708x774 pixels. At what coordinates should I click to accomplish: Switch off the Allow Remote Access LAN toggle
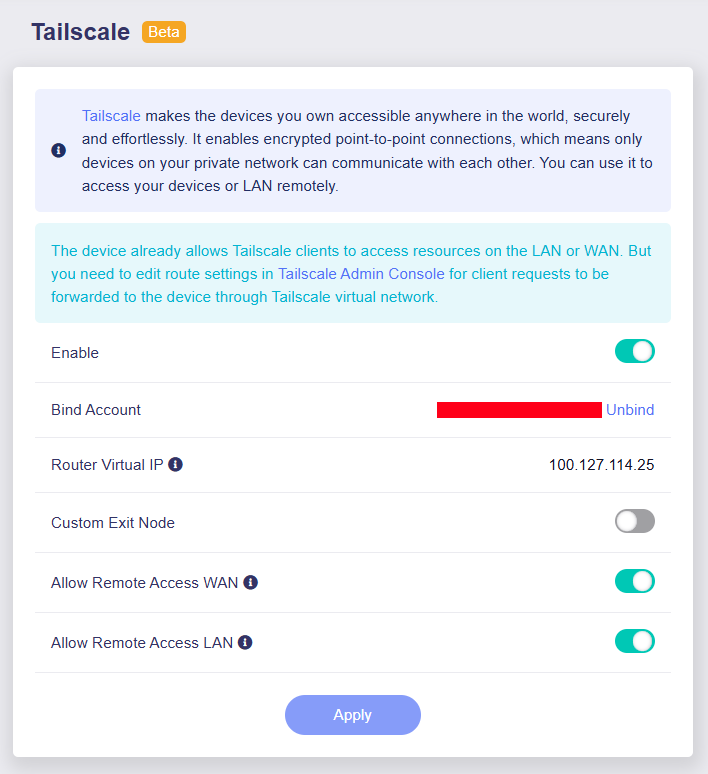634,641
